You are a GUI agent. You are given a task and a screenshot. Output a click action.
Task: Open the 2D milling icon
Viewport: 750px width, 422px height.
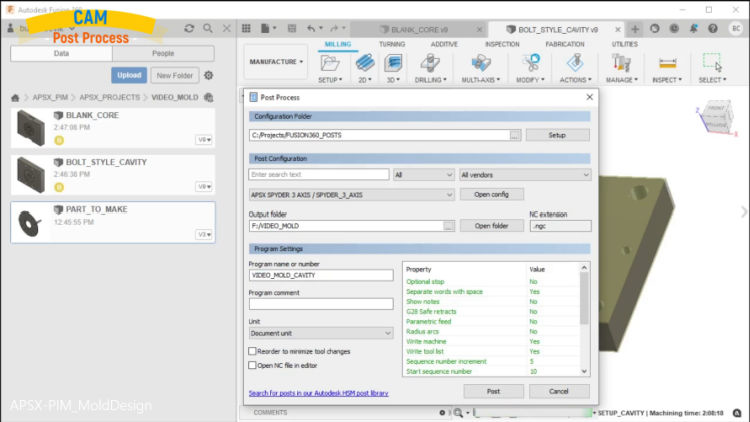(x=365, y=63)
